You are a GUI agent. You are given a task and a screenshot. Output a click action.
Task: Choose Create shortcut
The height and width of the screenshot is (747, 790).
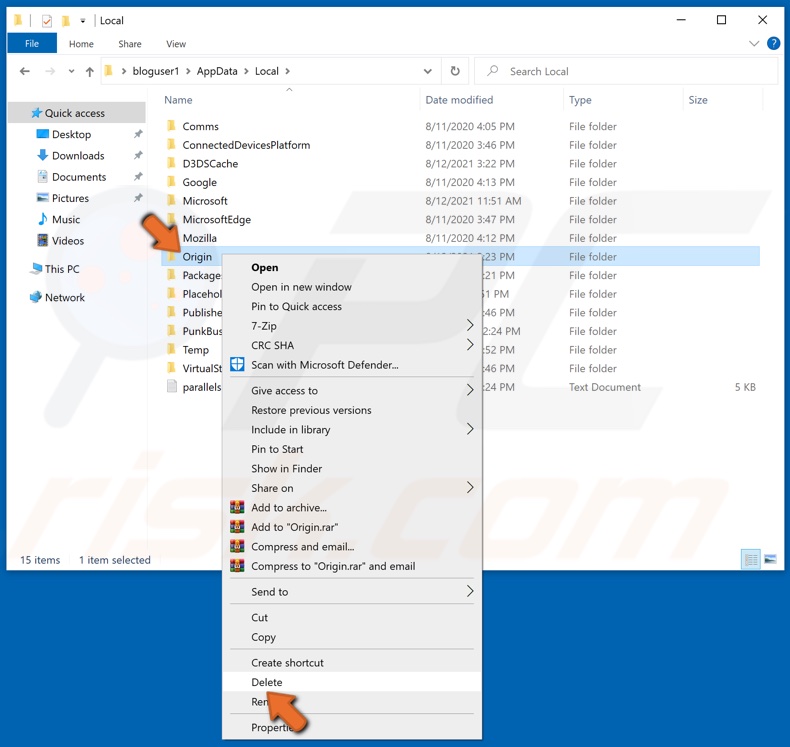point(352,663)
